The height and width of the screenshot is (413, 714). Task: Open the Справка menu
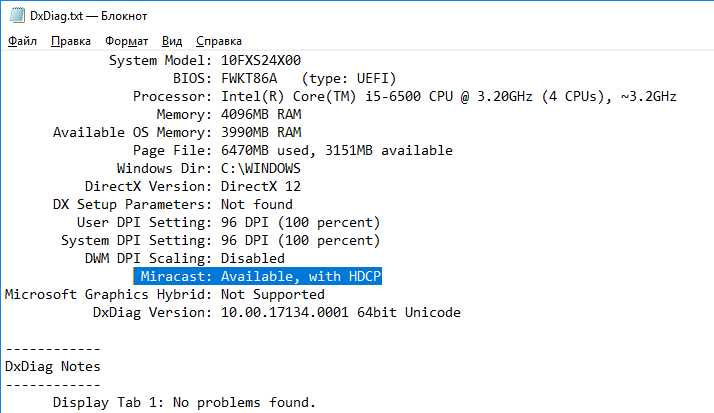[x=219, y=41]
